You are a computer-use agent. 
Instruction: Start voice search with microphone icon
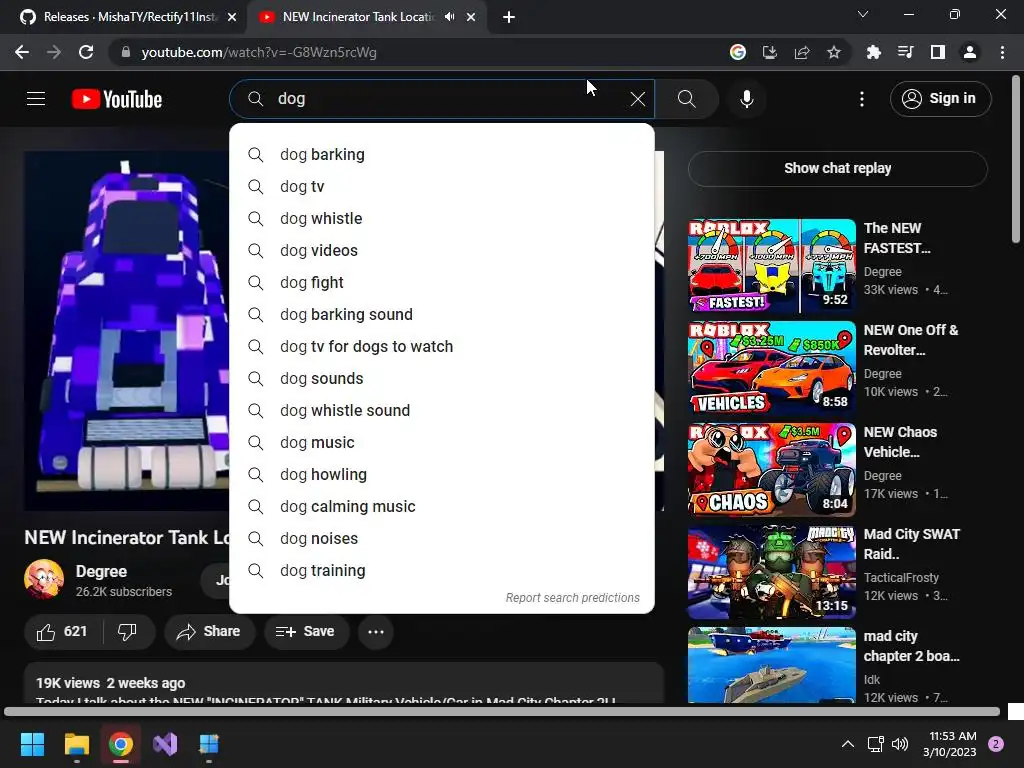[746, 99]
